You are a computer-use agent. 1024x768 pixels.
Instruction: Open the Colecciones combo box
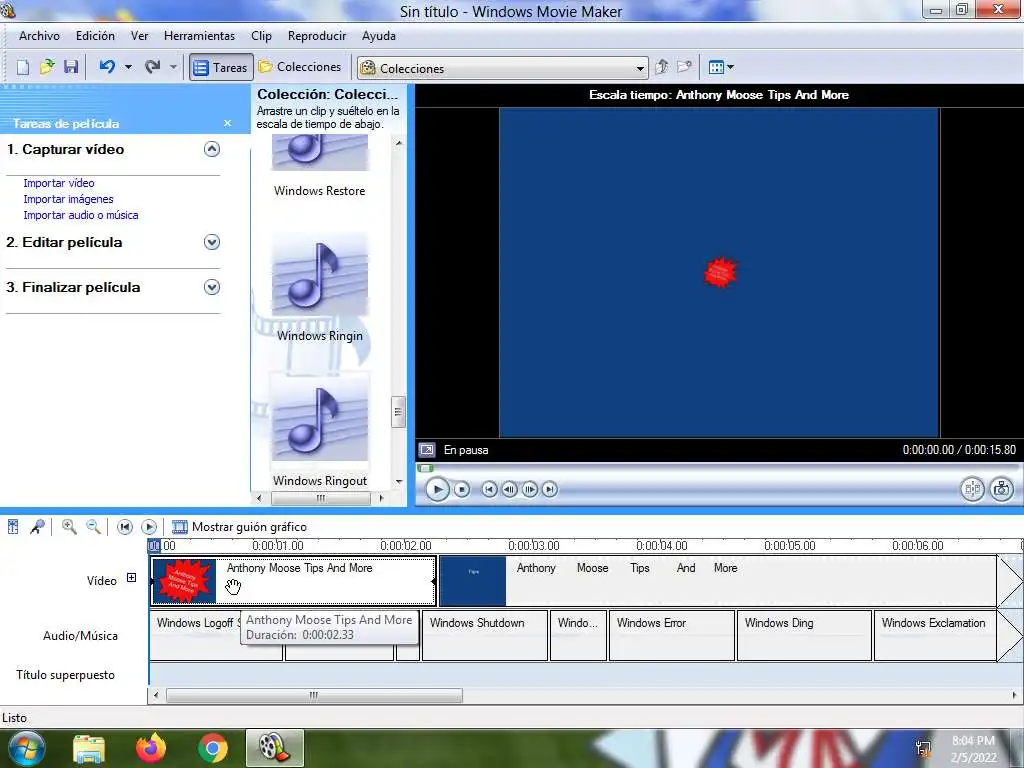[503, 68]
